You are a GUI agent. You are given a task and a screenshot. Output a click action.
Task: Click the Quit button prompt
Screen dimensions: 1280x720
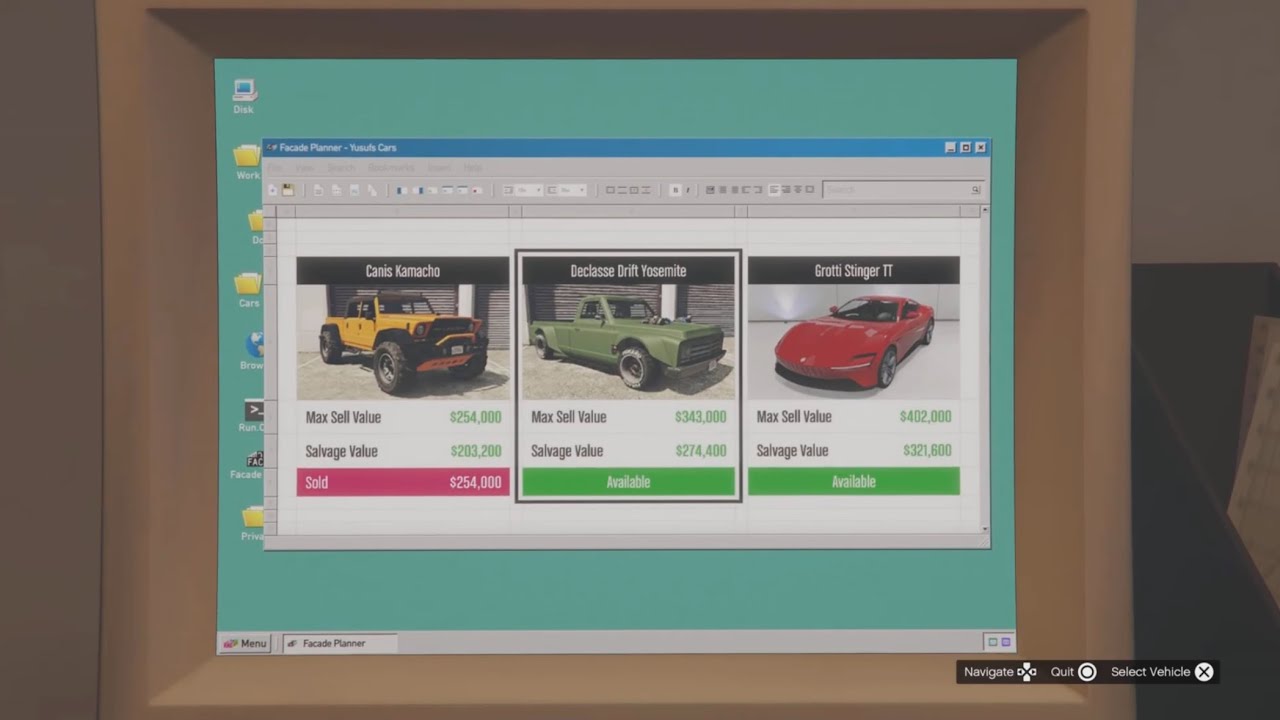click(x=1073, y=672)
